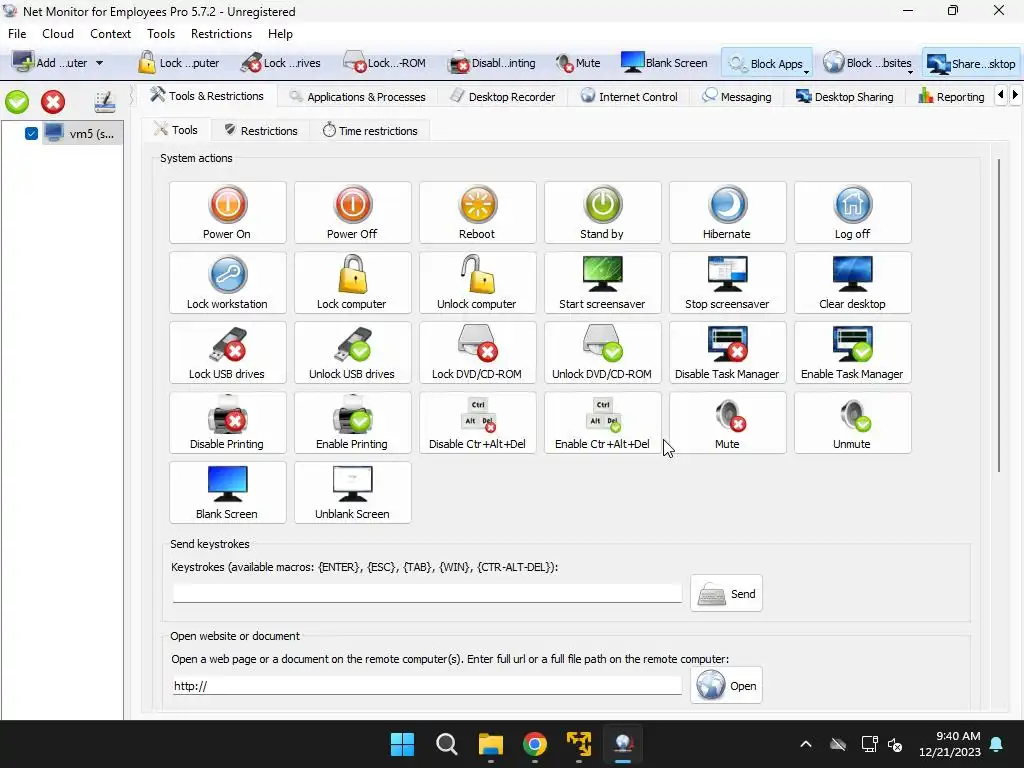Unlock USB drives
This screenshot has width=1024, height=768.
[353, 353]
